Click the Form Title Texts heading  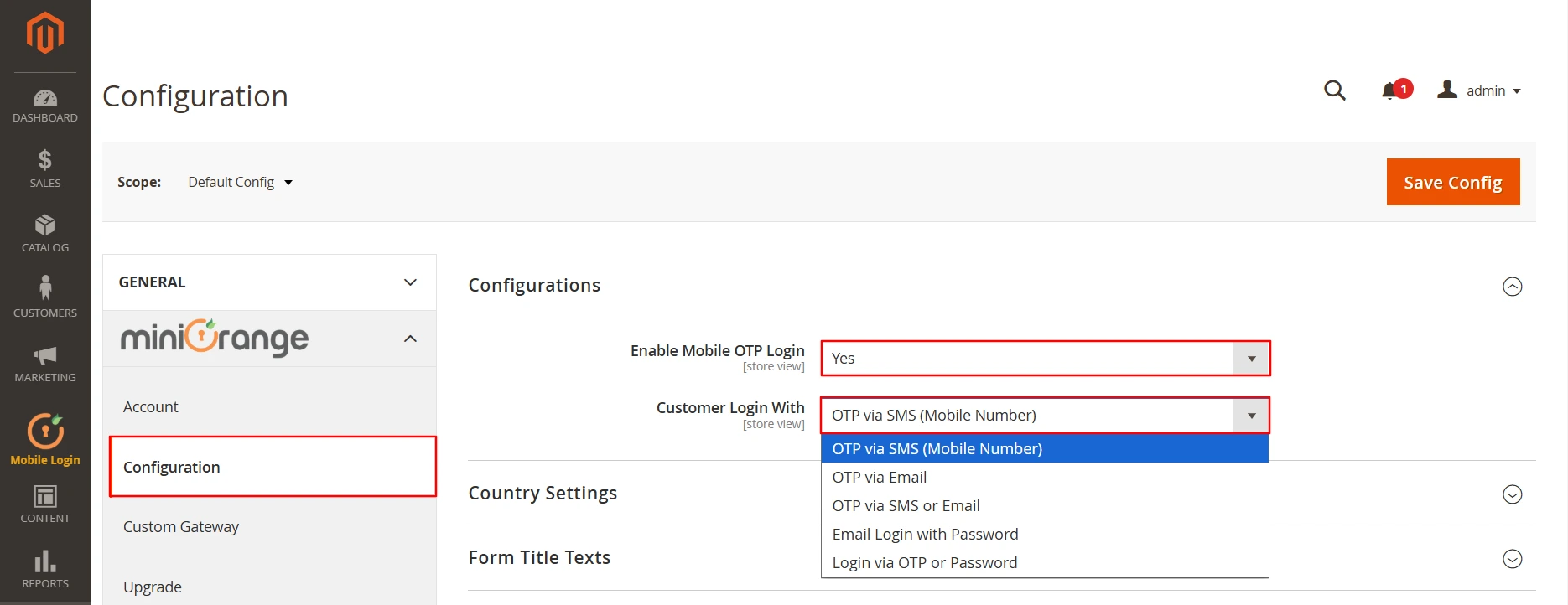pyautogui.click(x=539, y=558)
